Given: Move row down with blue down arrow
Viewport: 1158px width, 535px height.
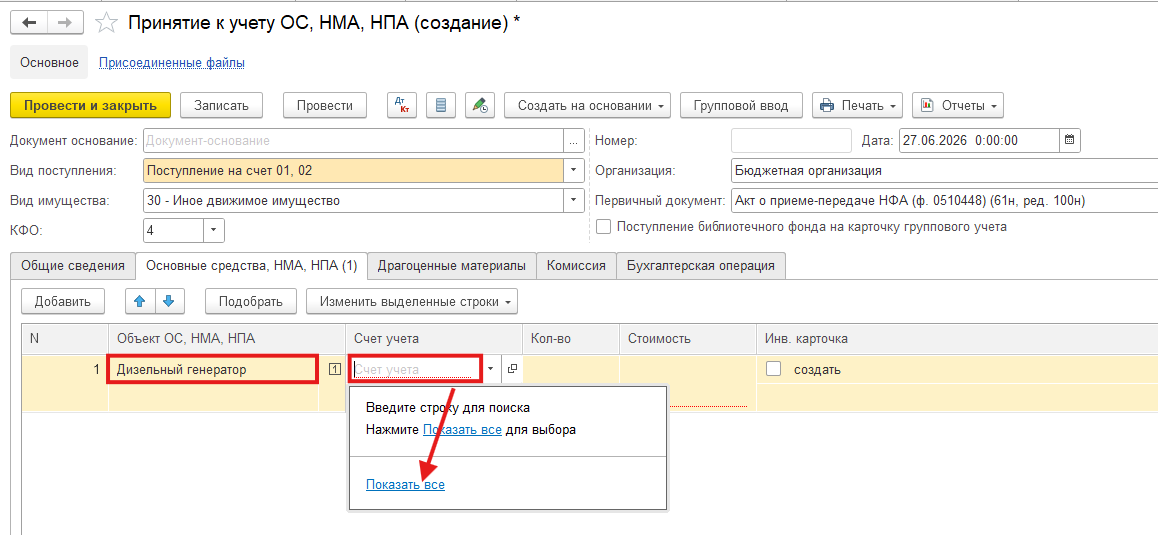Looking at the screenshot, I should [x=169, y=301].
